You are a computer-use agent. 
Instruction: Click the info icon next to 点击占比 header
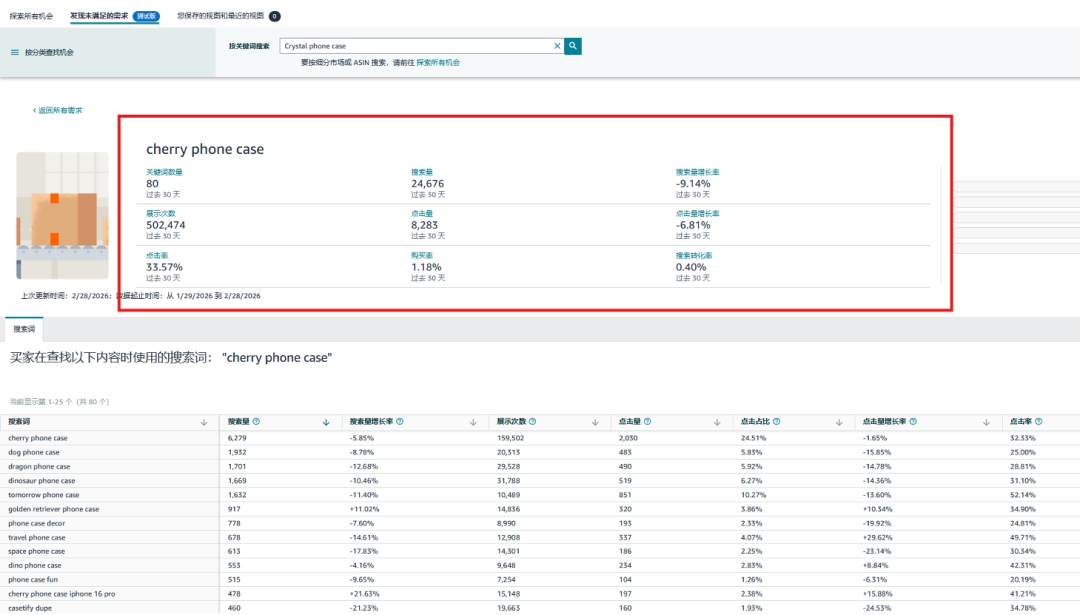click(x=777, y=422)
